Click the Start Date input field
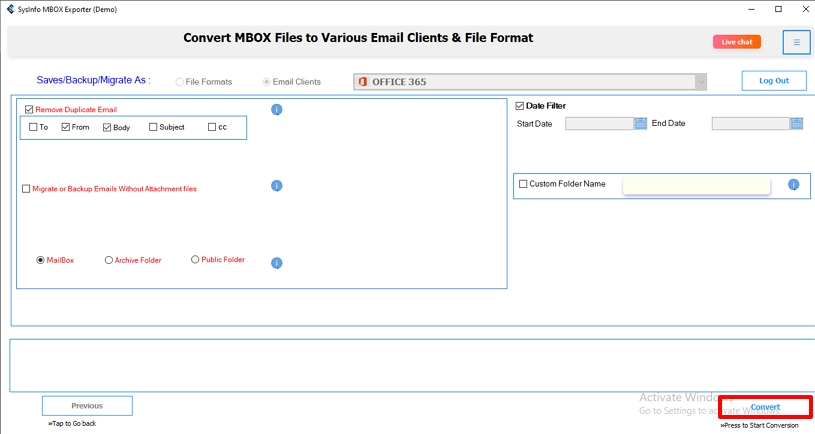 tap(599, 123)
